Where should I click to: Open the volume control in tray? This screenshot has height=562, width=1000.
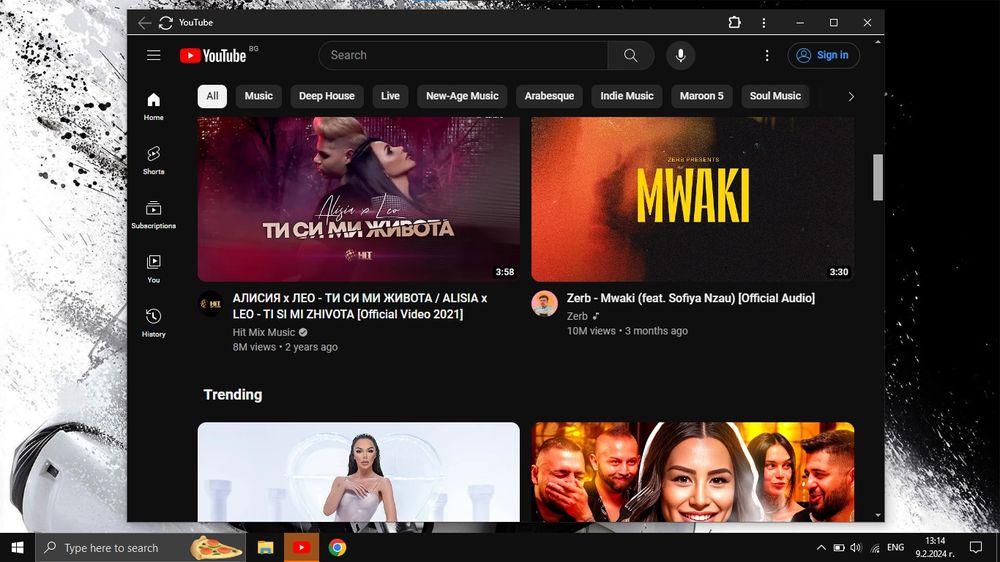(x=856, y=548)
